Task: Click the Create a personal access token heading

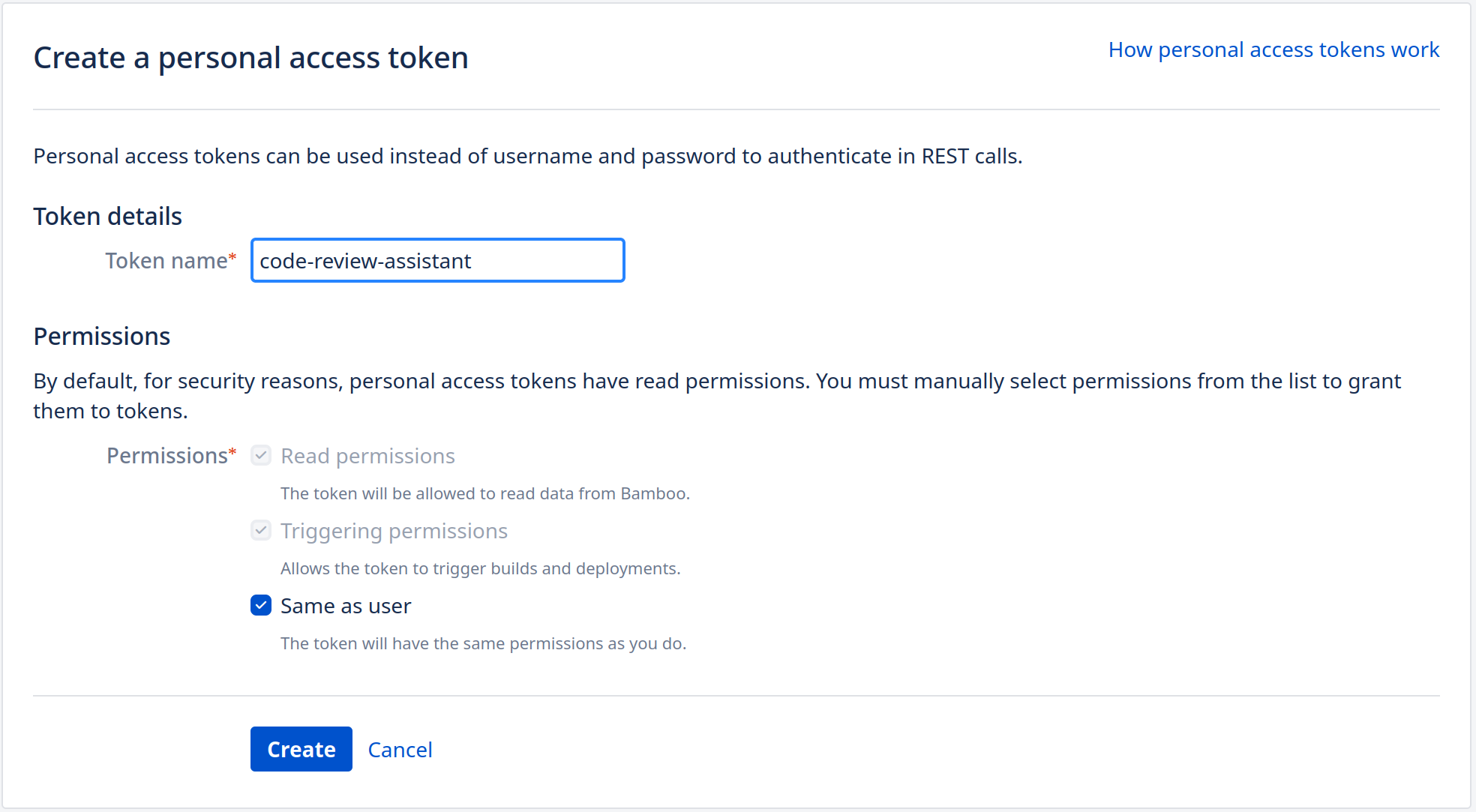Action: click(250, 58)
